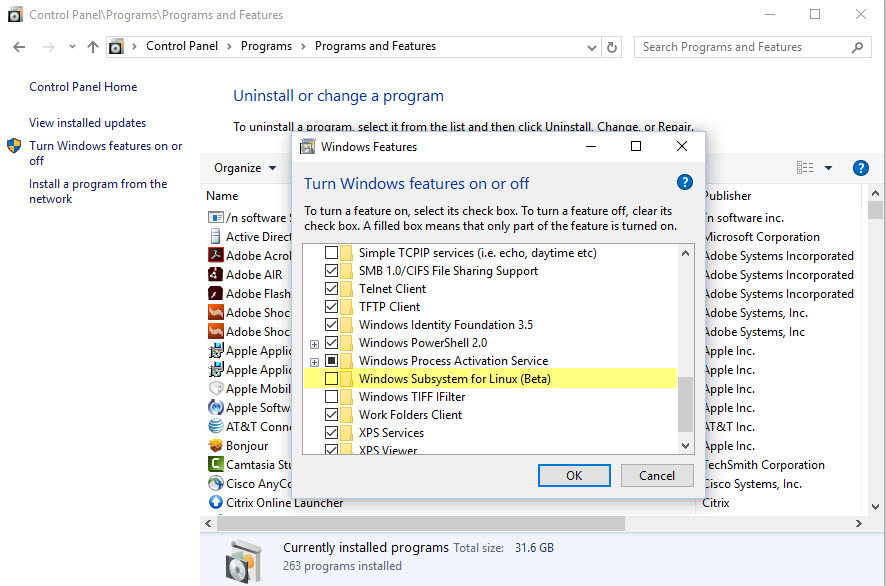Focus the Search Programs and Features box
886x586 pixels.
tap(753, 47)
